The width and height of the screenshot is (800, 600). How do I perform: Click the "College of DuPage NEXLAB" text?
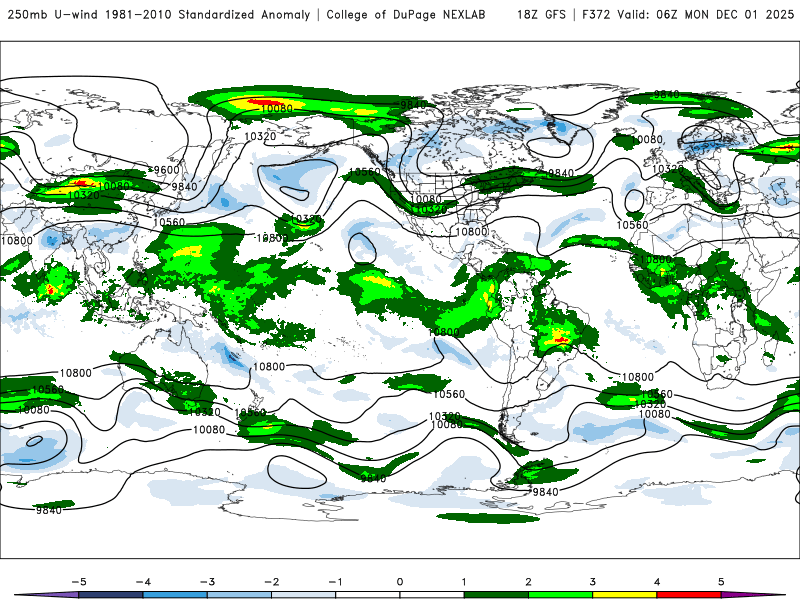pos(406,15)
